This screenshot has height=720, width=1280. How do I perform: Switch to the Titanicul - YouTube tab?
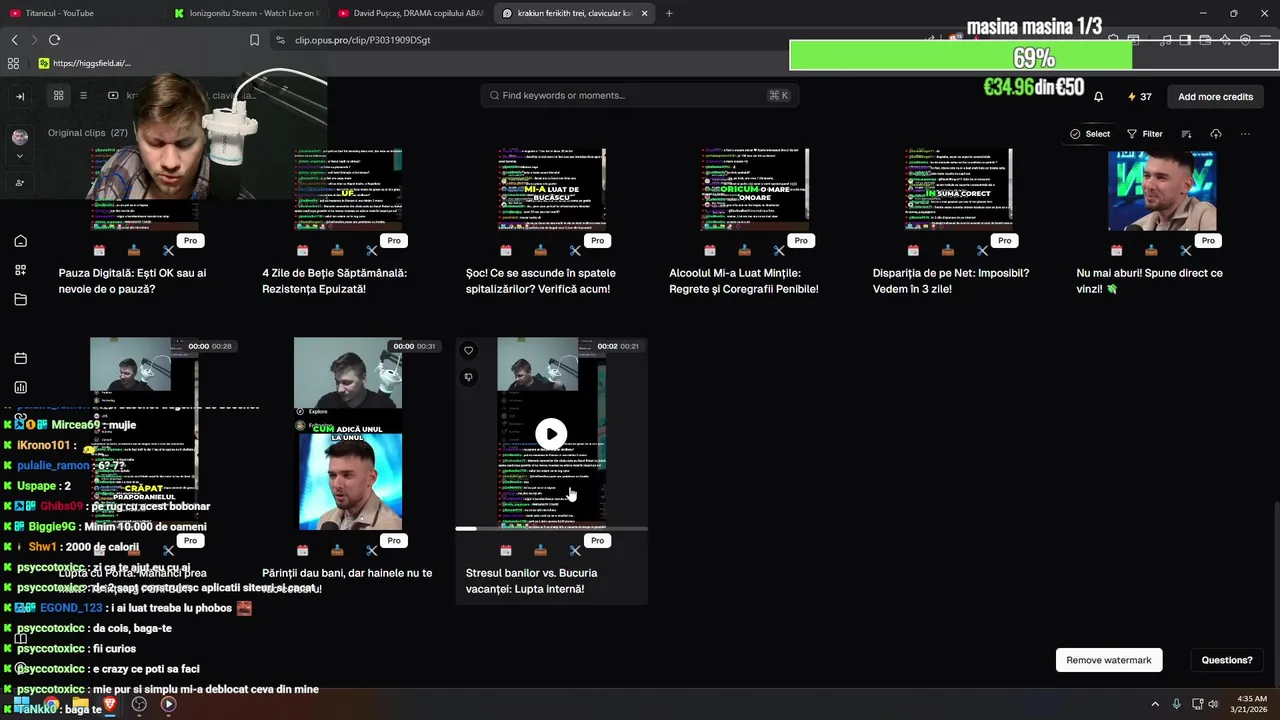click(x=80, y=13)
